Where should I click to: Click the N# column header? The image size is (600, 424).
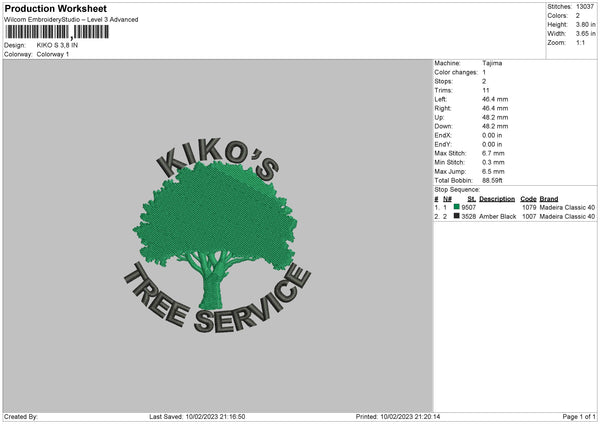[x=447, y=199]
